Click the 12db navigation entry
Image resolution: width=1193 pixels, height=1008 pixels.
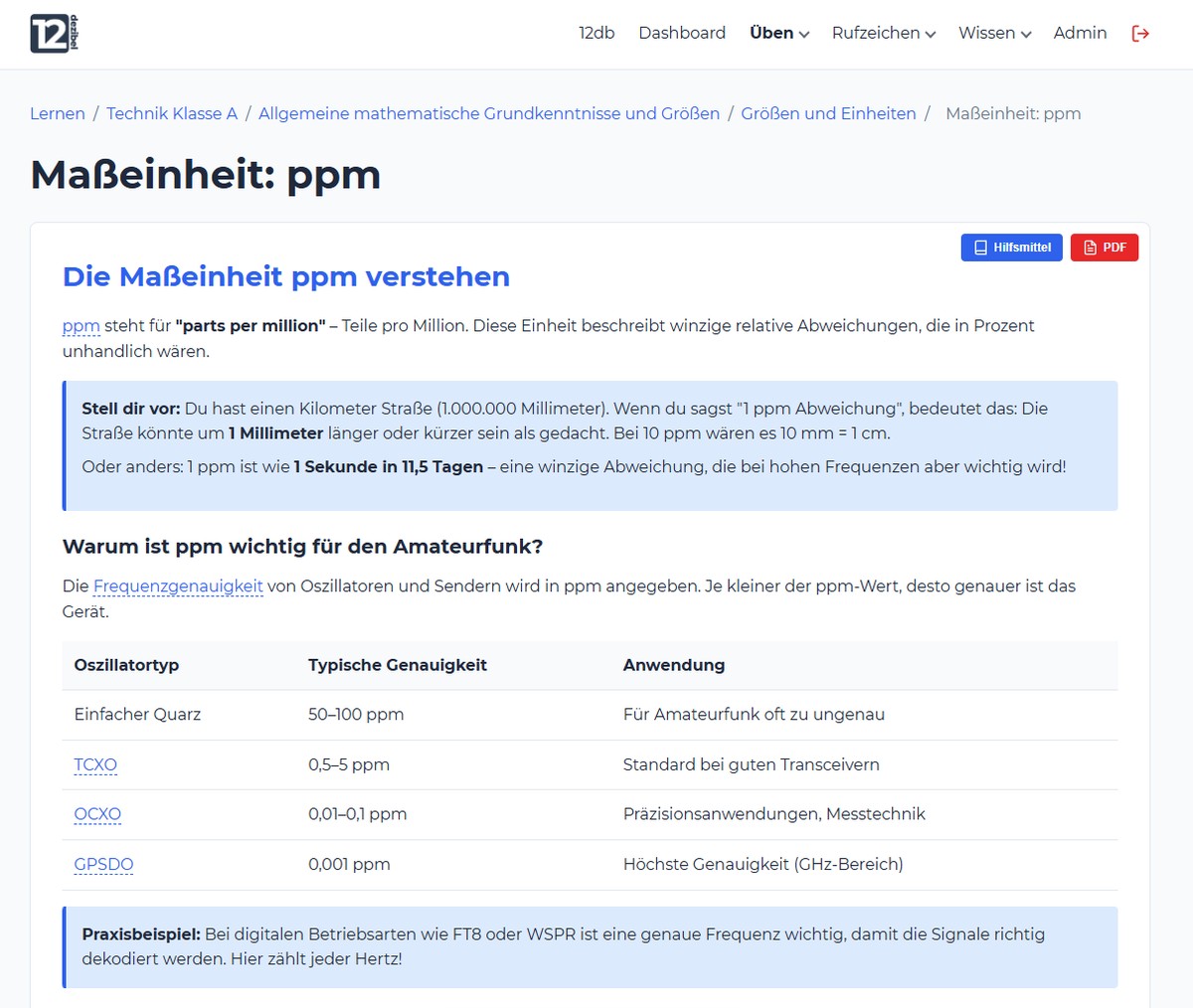coord(596,33)
